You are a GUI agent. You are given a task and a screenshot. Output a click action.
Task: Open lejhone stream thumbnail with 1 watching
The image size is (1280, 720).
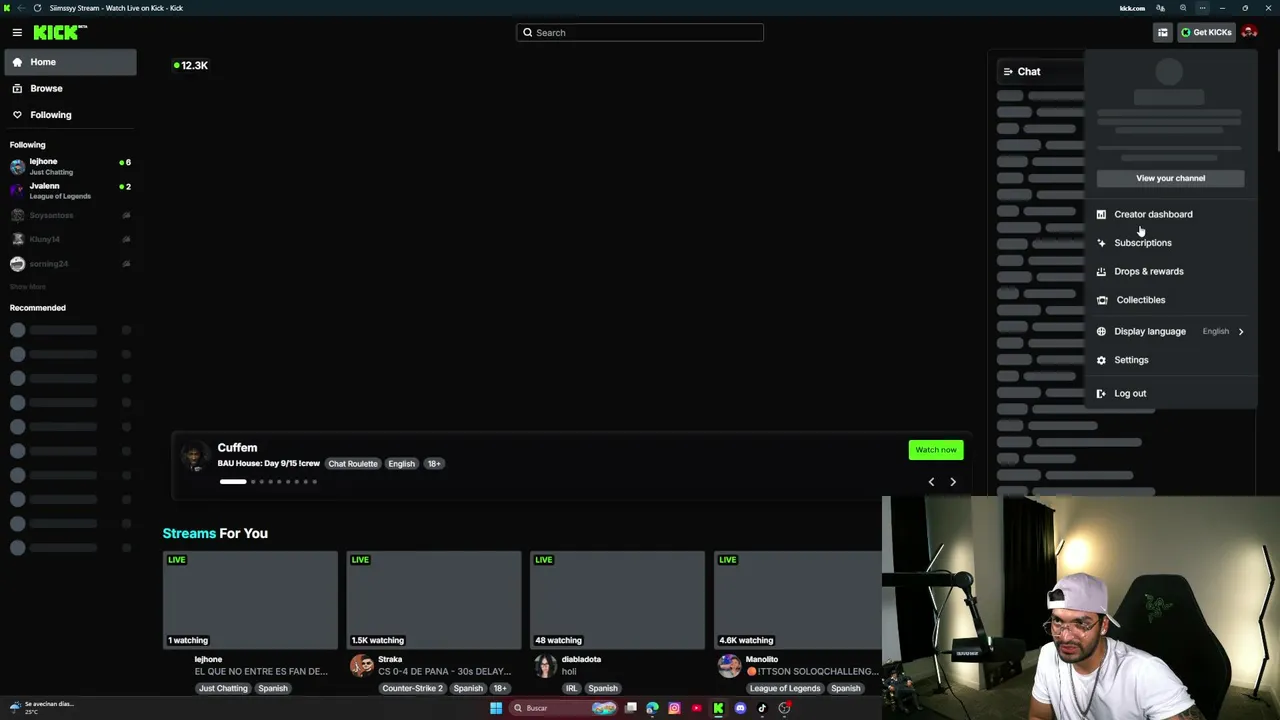click(250, 600)
